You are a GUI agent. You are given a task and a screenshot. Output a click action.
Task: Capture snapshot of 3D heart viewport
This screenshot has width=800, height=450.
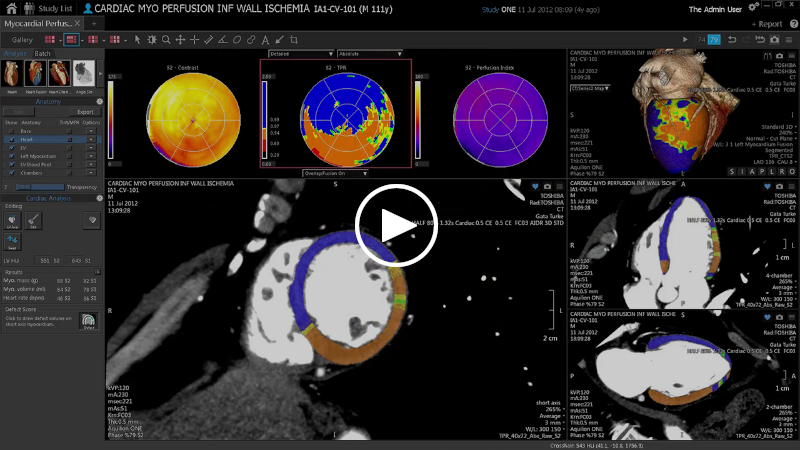(779, 56)
